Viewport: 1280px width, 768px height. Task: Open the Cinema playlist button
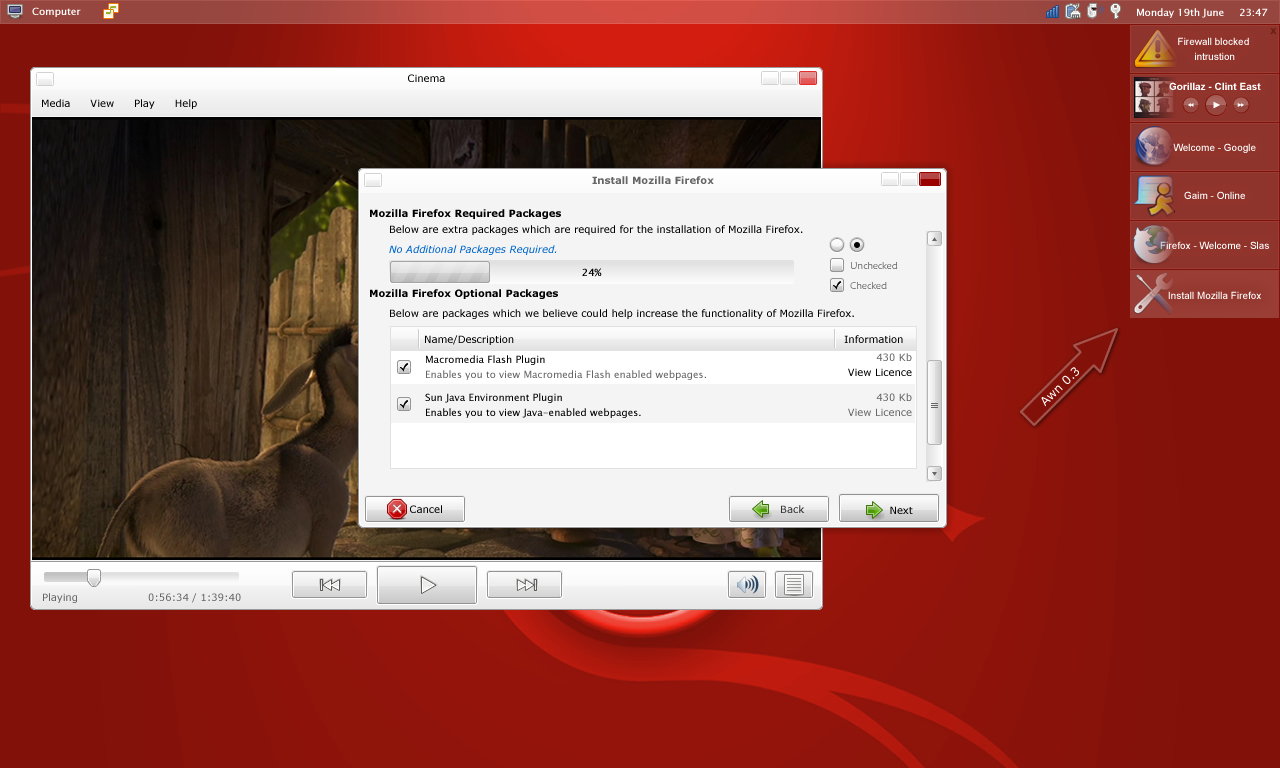point(794,585)
